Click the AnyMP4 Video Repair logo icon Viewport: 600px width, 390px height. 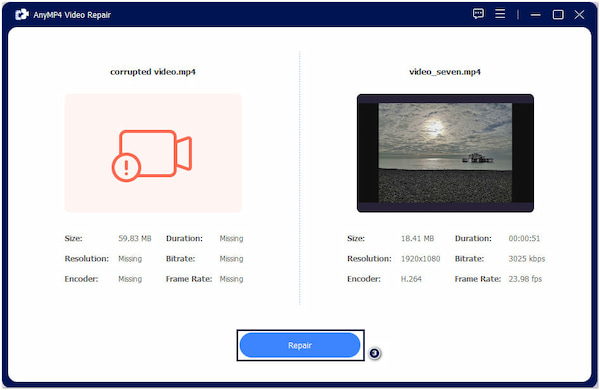pyautogui.click(x=22, y=15)
